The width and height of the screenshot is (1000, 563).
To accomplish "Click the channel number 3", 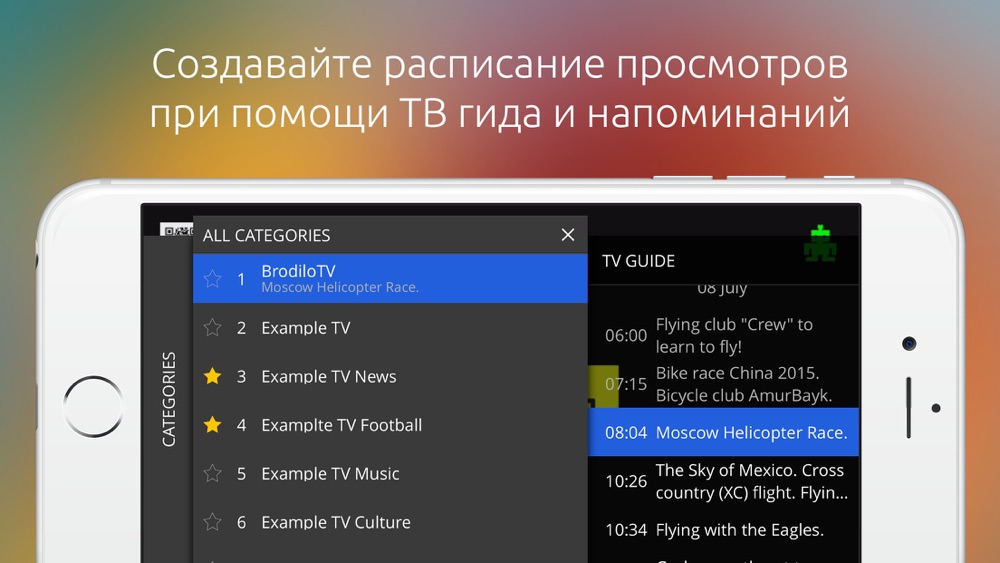I will 241,376.
